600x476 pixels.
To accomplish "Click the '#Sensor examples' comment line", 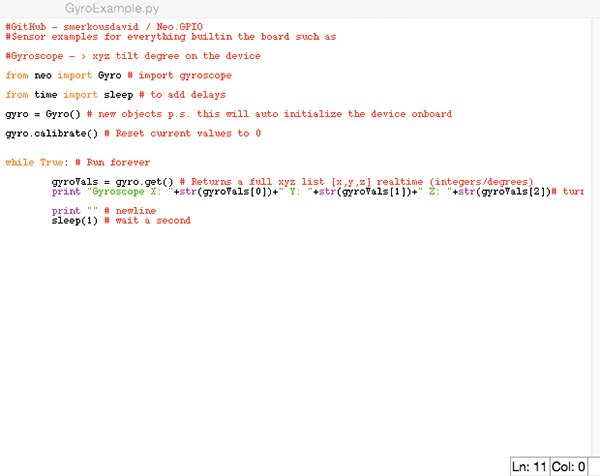I will 170,36.
